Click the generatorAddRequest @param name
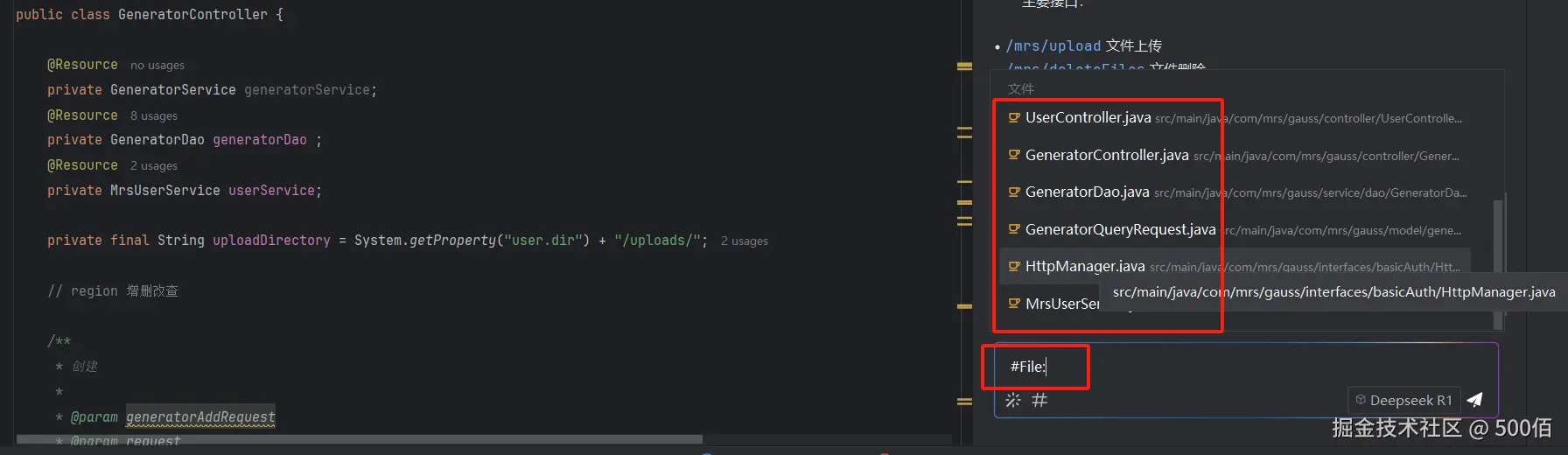 coord(200,417)
